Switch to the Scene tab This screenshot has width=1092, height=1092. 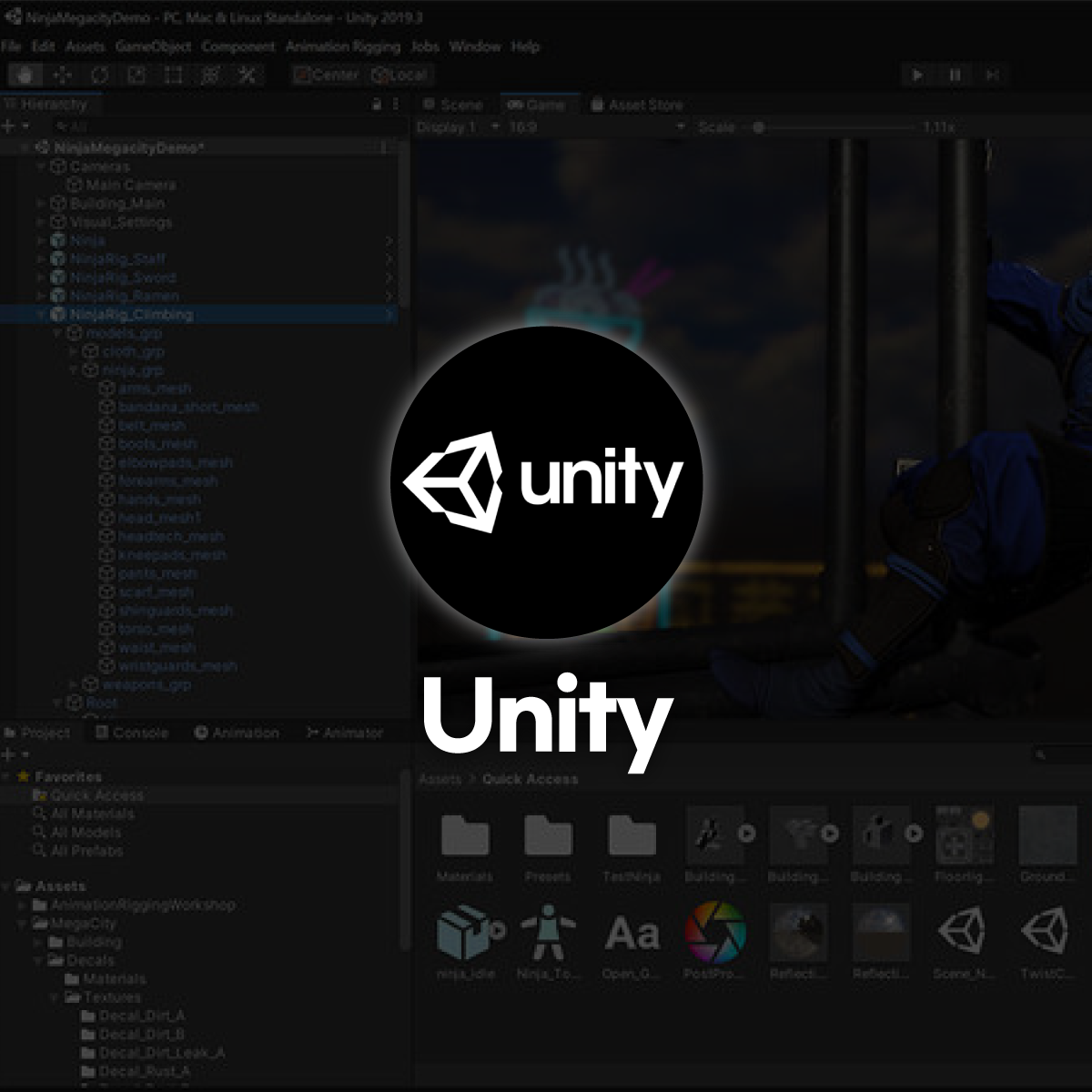452,105
